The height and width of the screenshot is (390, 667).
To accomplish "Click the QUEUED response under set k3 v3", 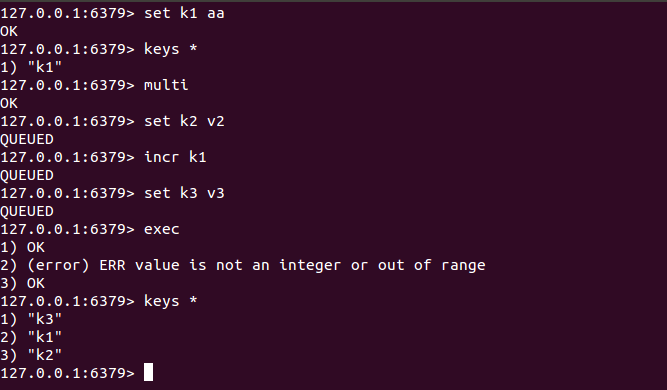I will point(27,211).
